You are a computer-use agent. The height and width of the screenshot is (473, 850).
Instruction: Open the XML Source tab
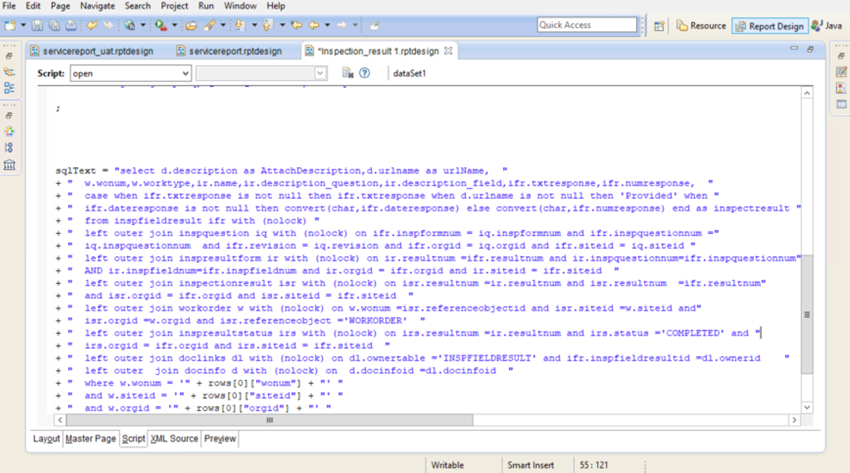[x=174, y=438]
